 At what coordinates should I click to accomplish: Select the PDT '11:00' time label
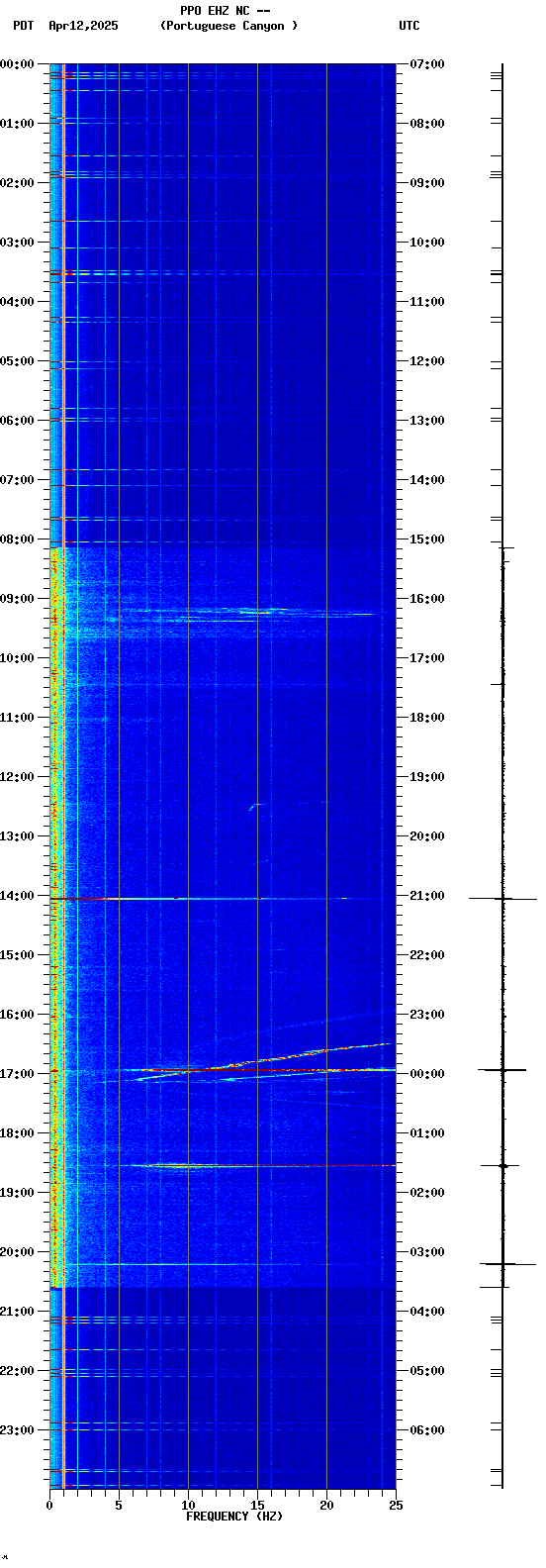tap(17, 718)
